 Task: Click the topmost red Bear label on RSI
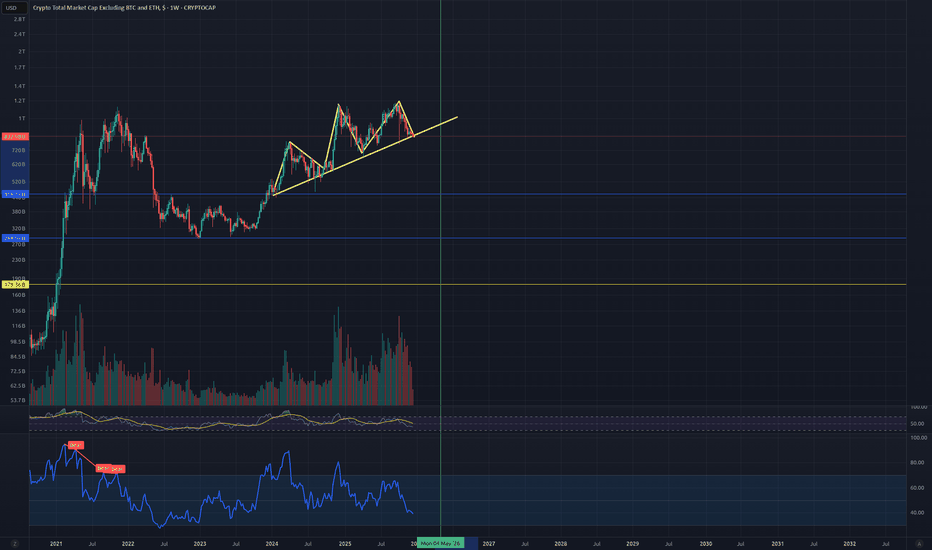pyautogui.click(x=75, y=445)
